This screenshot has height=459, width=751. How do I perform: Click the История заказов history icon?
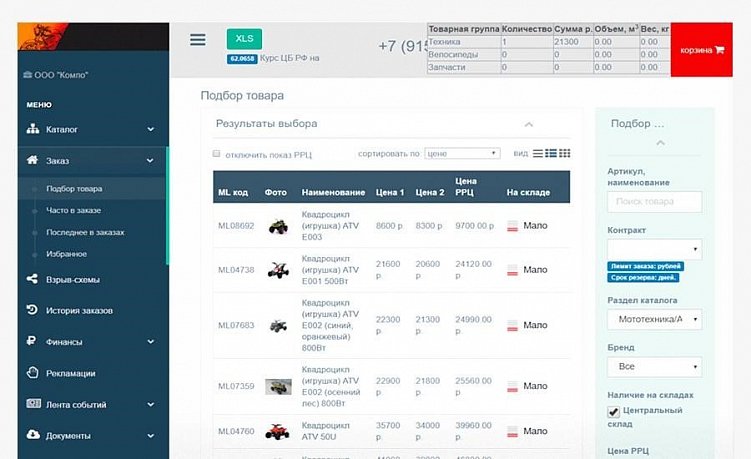point(32,310)
